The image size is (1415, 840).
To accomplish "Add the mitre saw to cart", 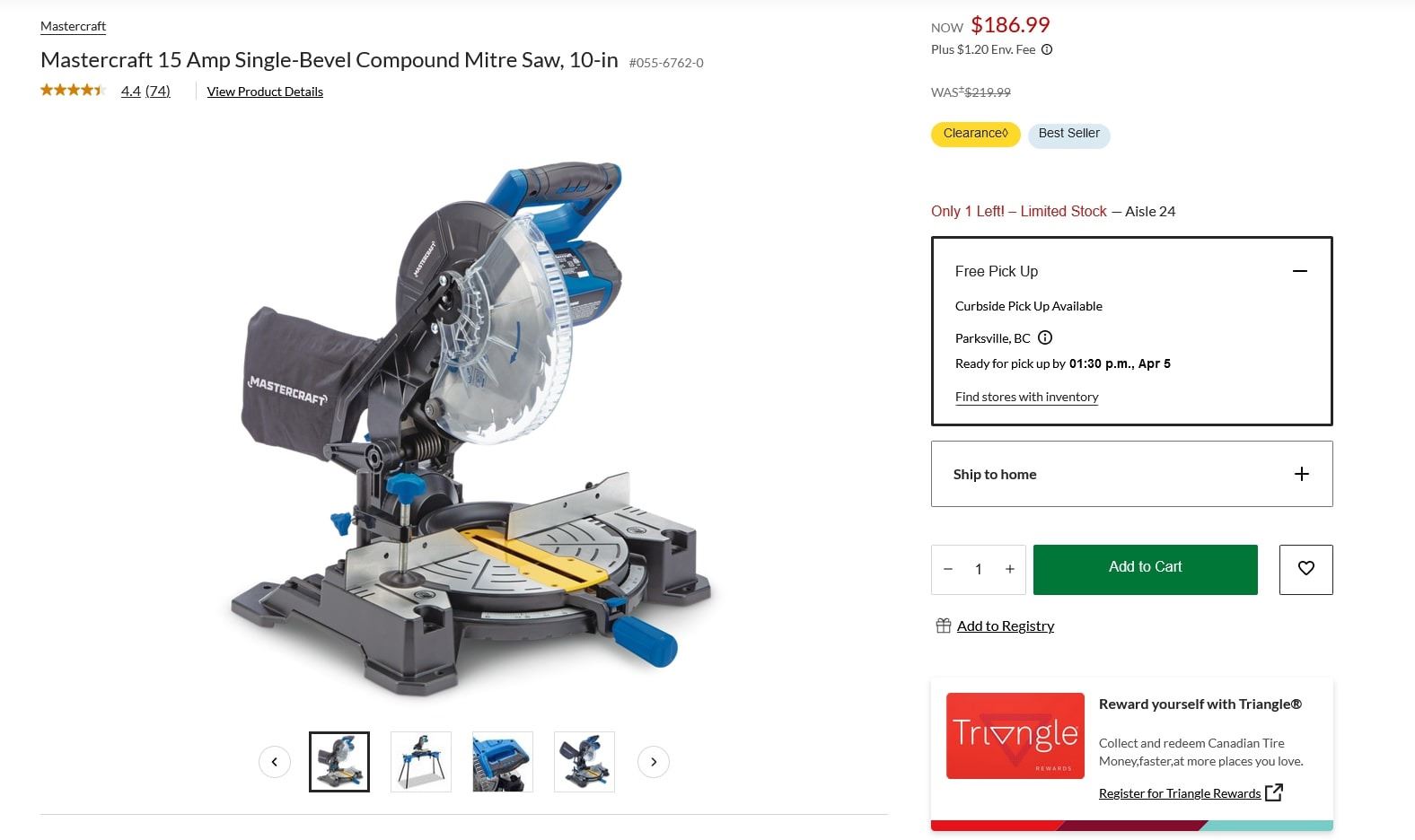I will point(1146,569).
